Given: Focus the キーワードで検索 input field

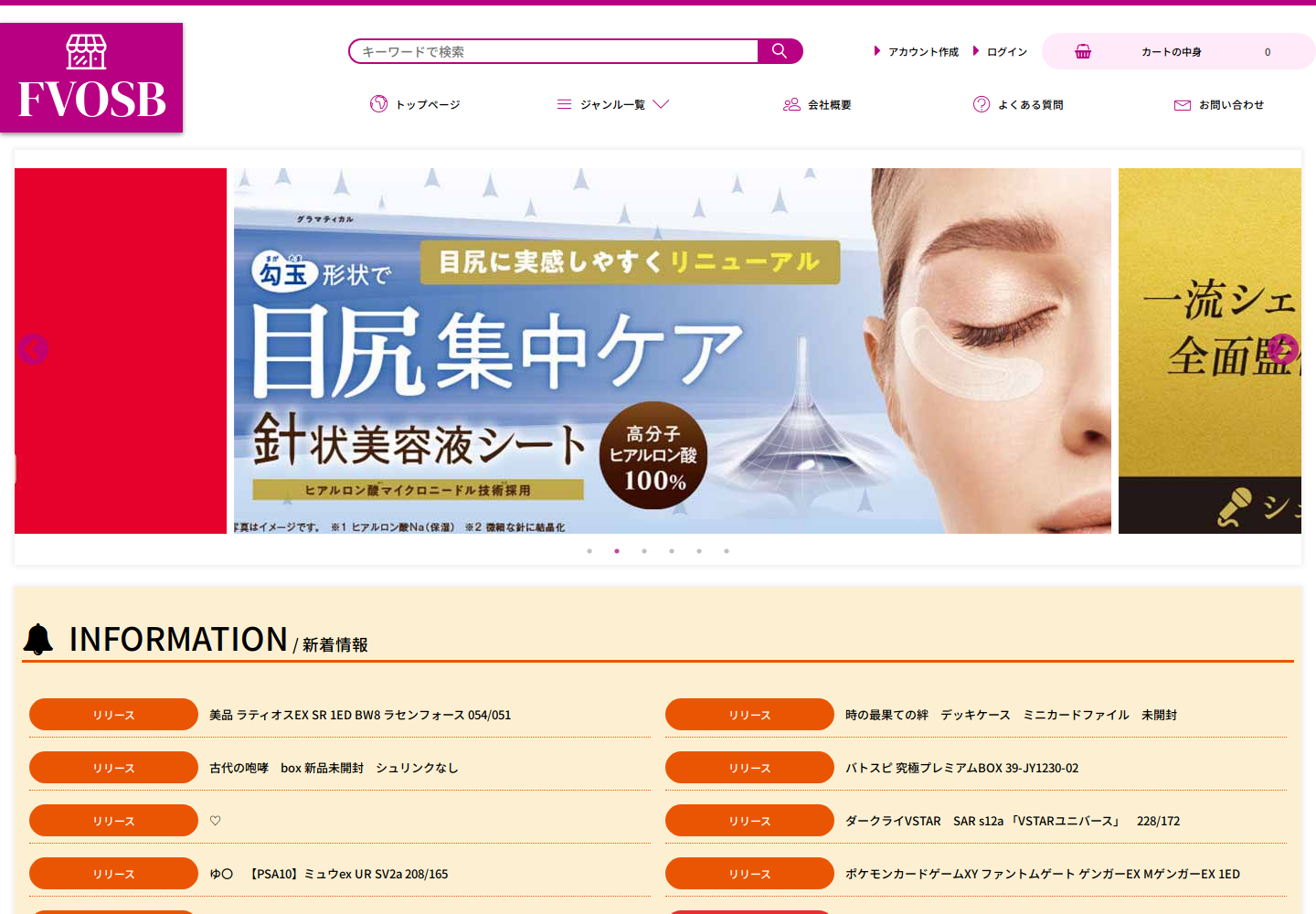Looking at the screenshot, I should tap(554, 51).
